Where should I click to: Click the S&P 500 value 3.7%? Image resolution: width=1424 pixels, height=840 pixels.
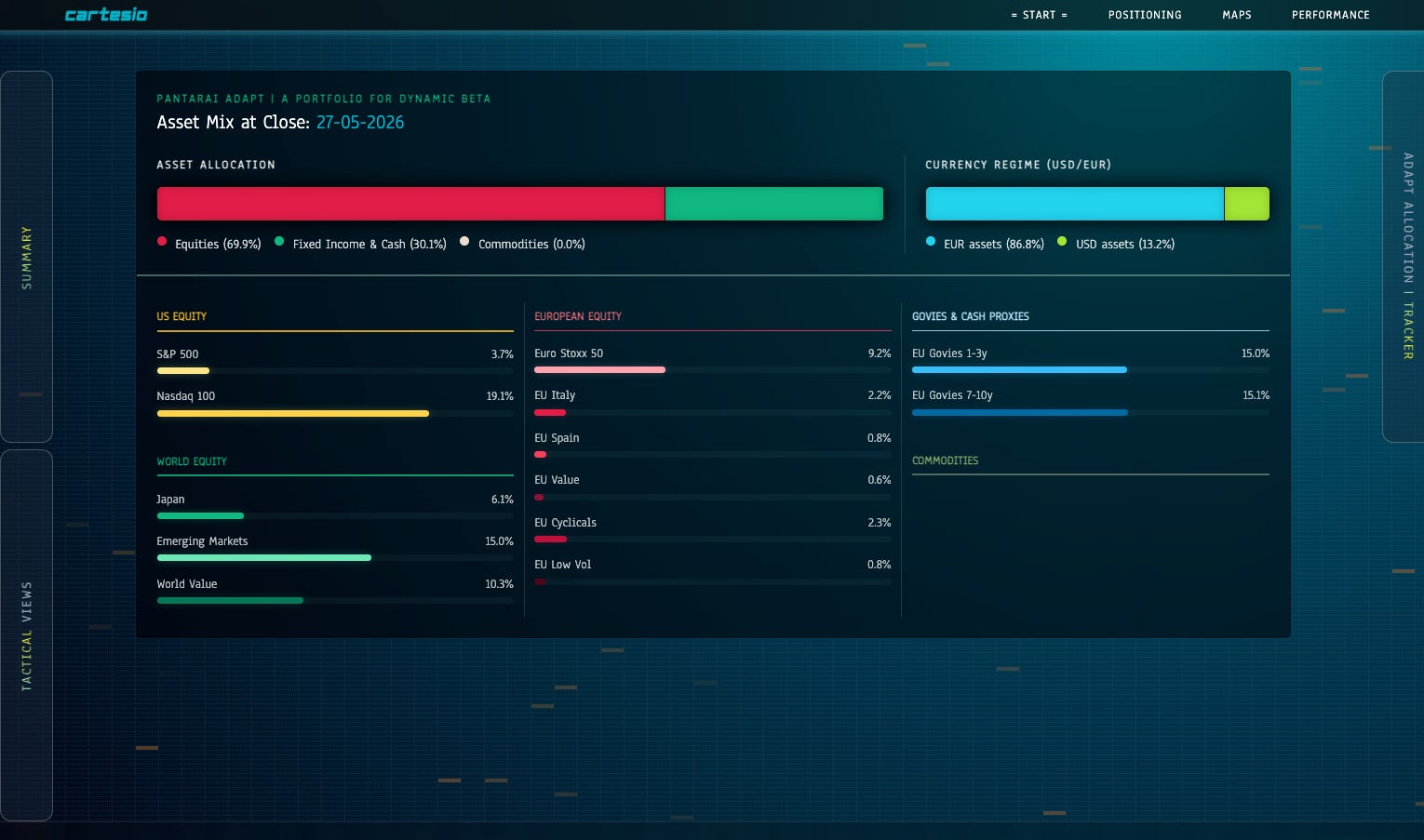pos(503,354)
